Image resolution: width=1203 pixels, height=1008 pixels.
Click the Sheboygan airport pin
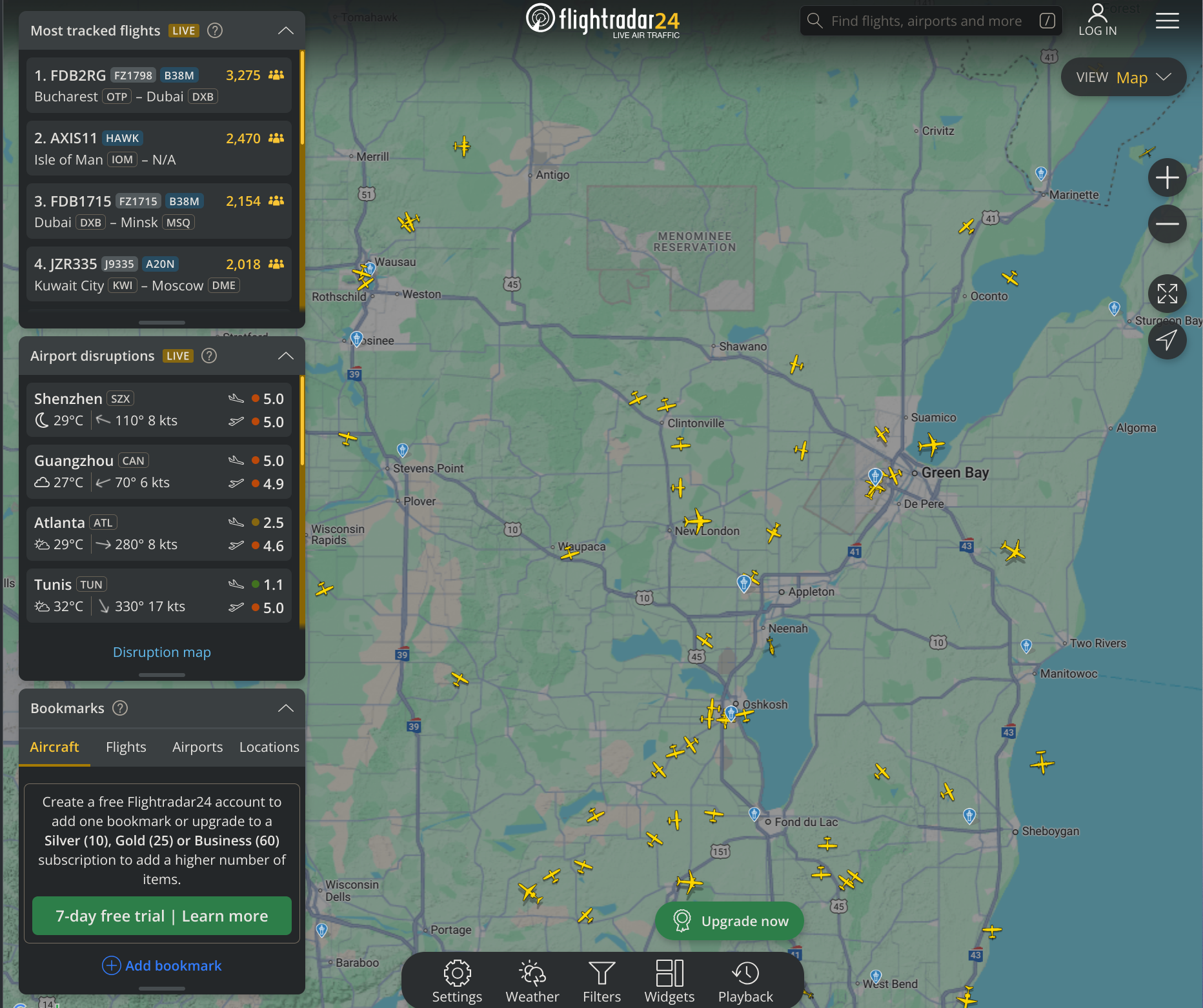point(969,816)
